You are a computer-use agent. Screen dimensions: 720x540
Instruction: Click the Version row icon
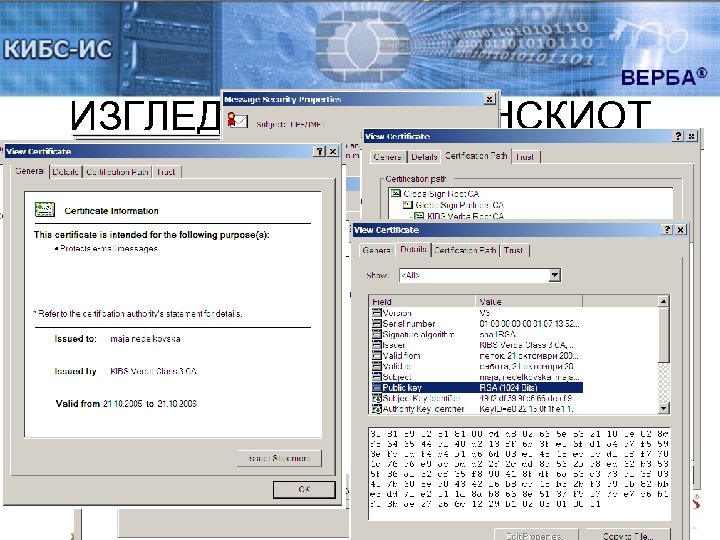tap(377, 313)
